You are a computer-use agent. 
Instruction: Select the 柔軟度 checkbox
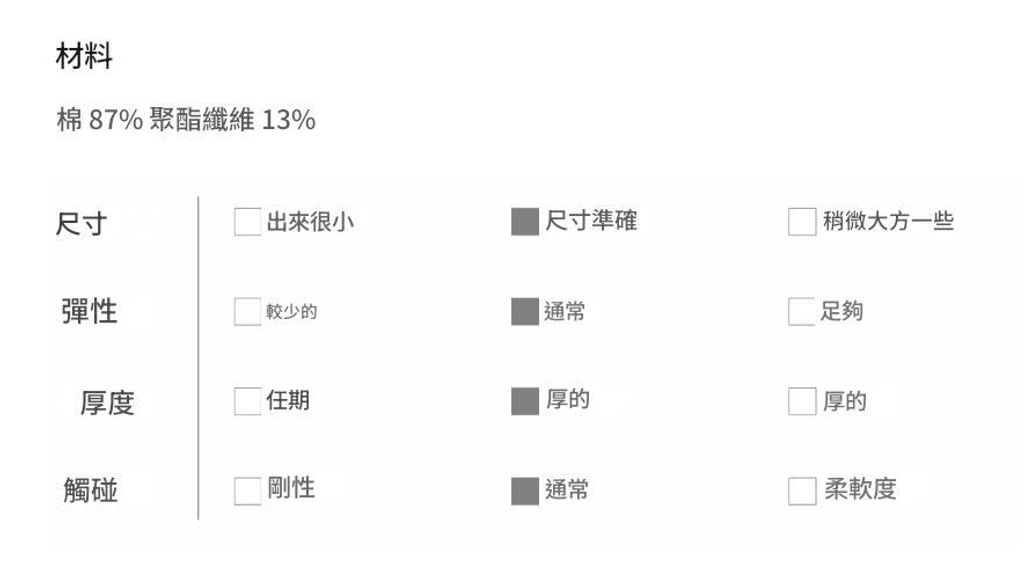(802, 491)
